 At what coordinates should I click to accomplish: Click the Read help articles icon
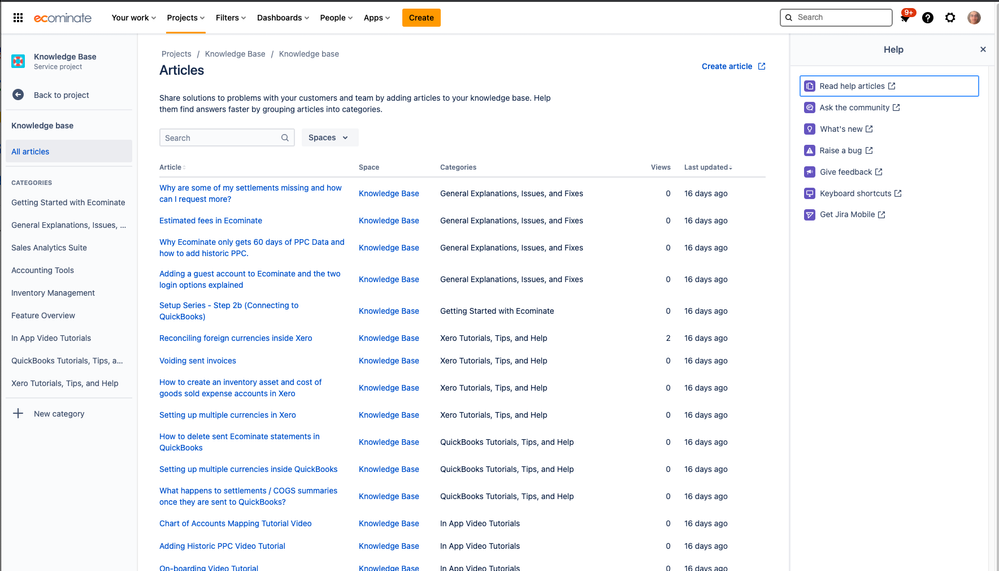(809, 86)
